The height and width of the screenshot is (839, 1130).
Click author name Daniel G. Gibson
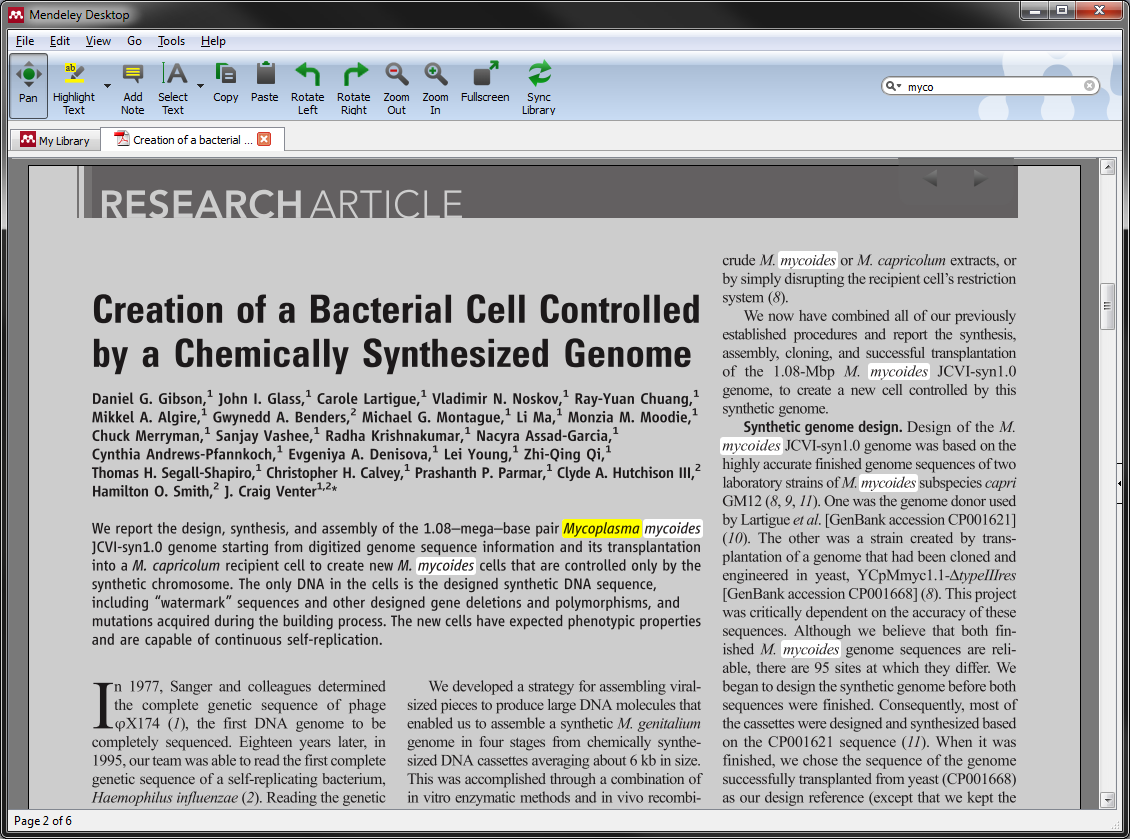[x=148, y=399]
